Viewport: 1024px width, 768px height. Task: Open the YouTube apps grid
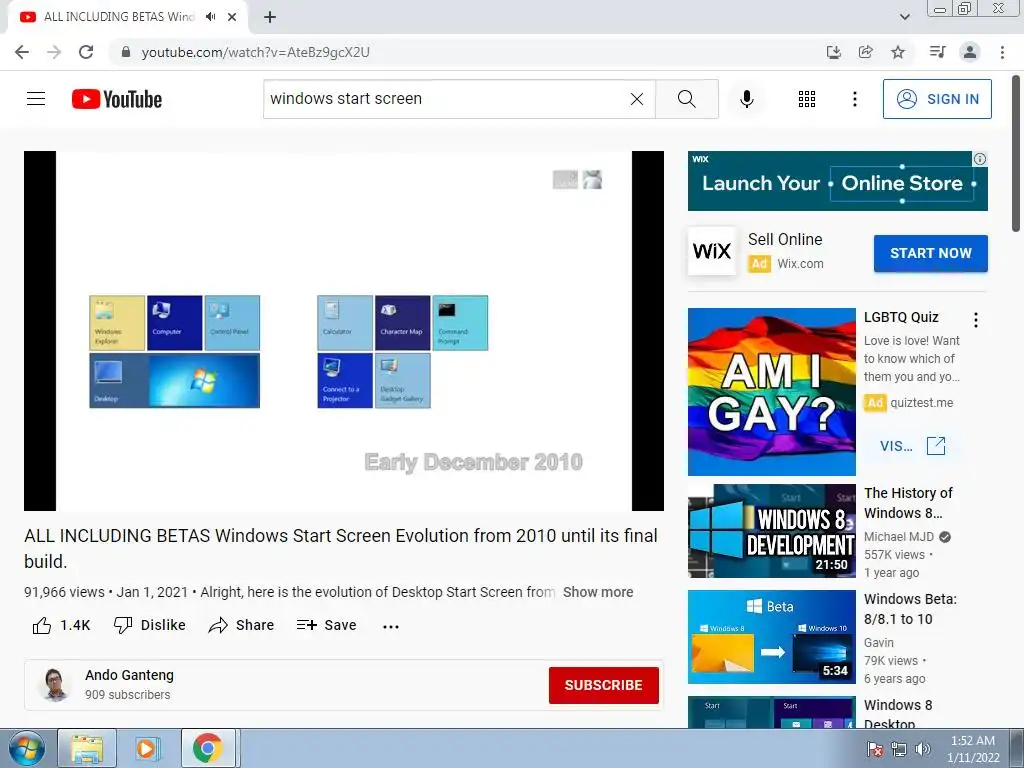click(807, 99)
